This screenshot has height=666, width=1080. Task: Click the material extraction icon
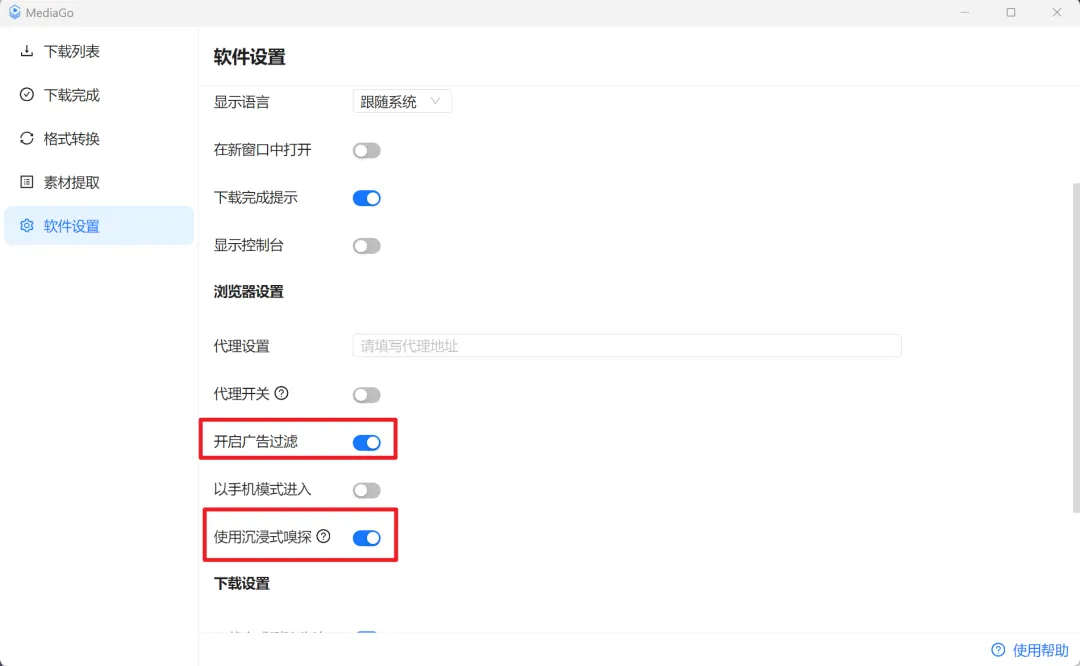tap(27, 182)
